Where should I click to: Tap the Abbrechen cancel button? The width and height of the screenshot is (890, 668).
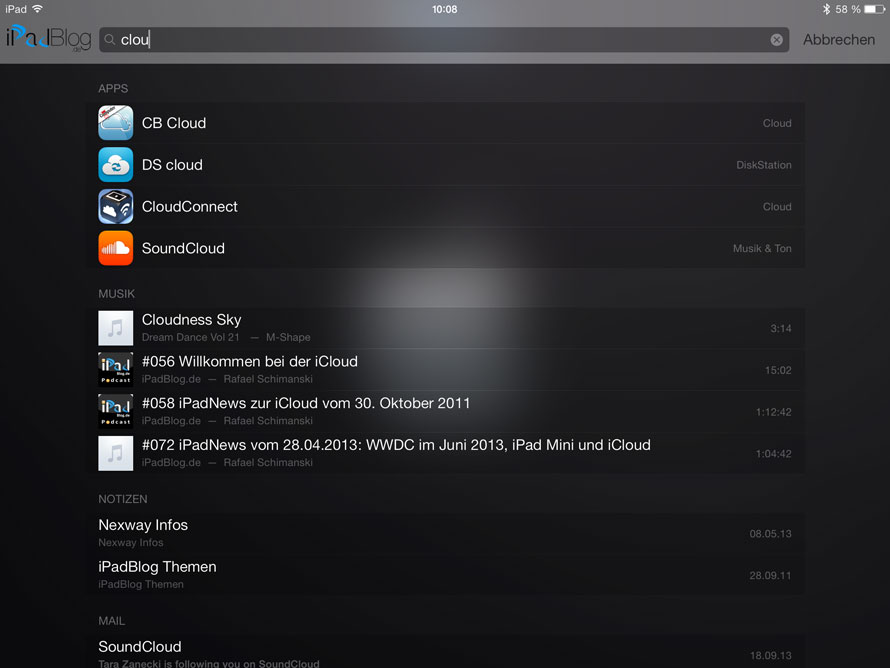(838, 40)
